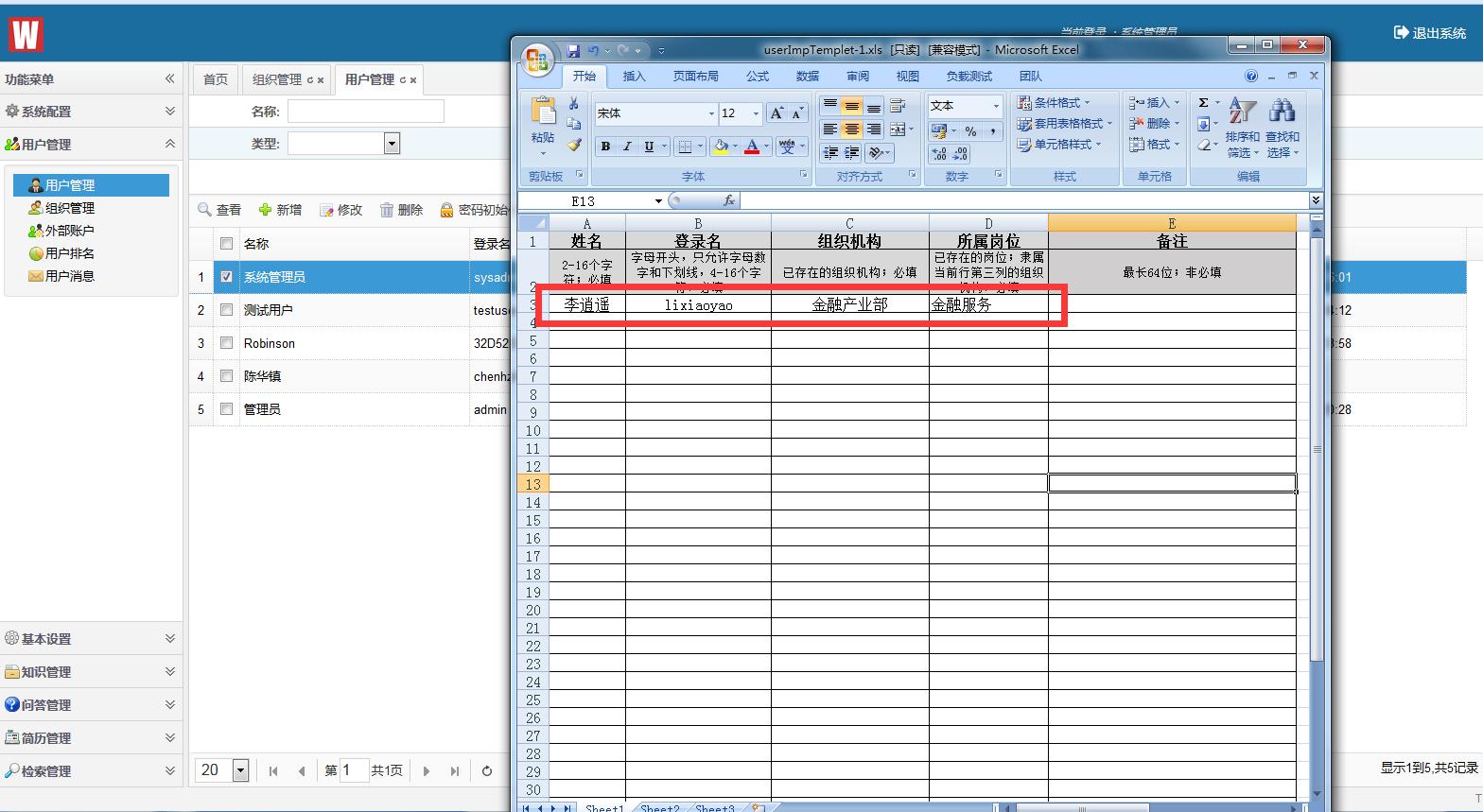
Task: Click the Align Text Right icon
Action: (x=874, y=130)
